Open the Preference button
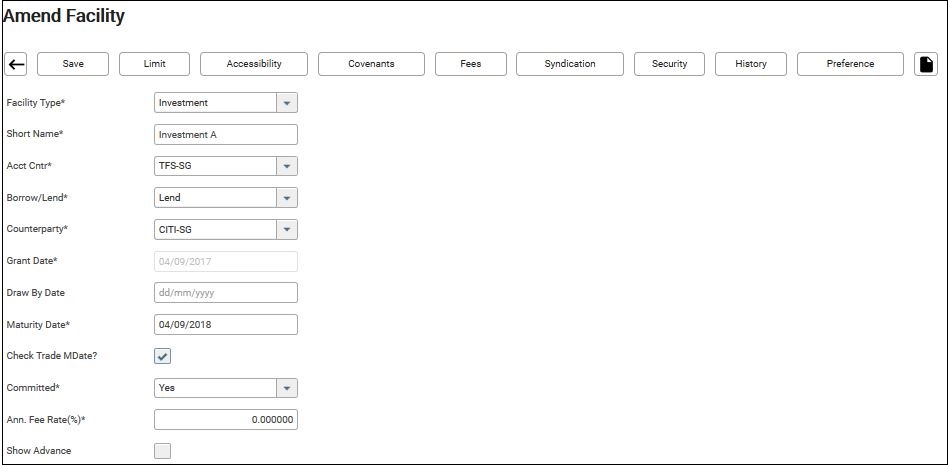 (850, 64)
